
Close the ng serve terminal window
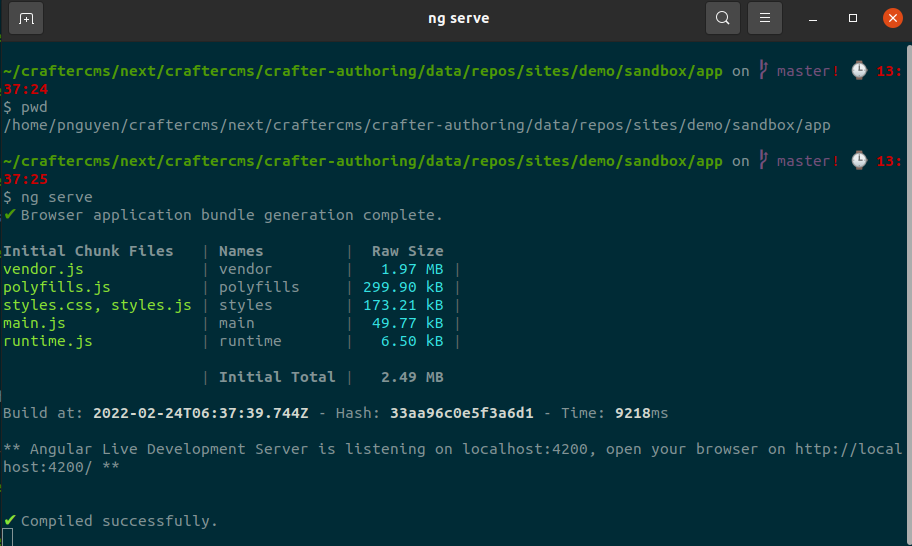coord(890,18)
